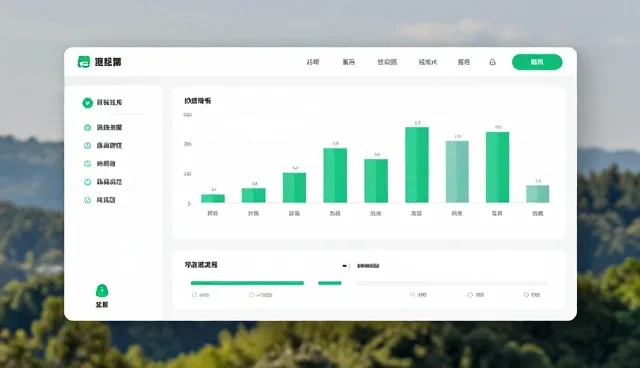The image size is (640, 368).
Task: Open the third top navigation menu item
Action: 387,62
